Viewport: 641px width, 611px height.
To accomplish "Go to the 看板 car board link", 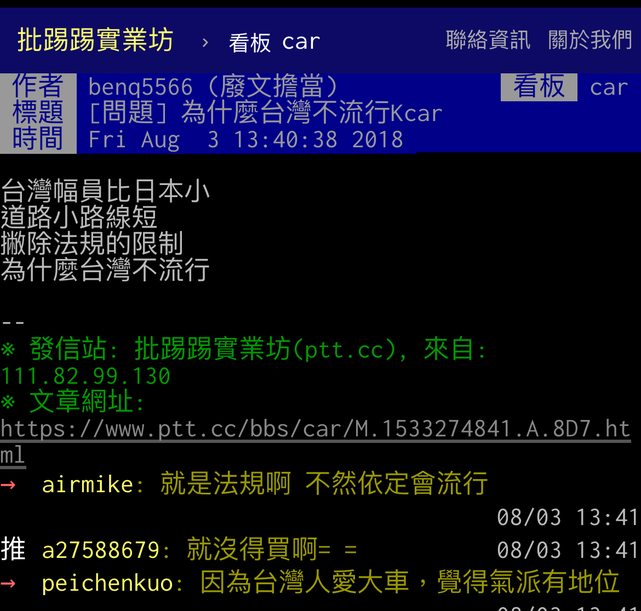I will coord(274,42).
